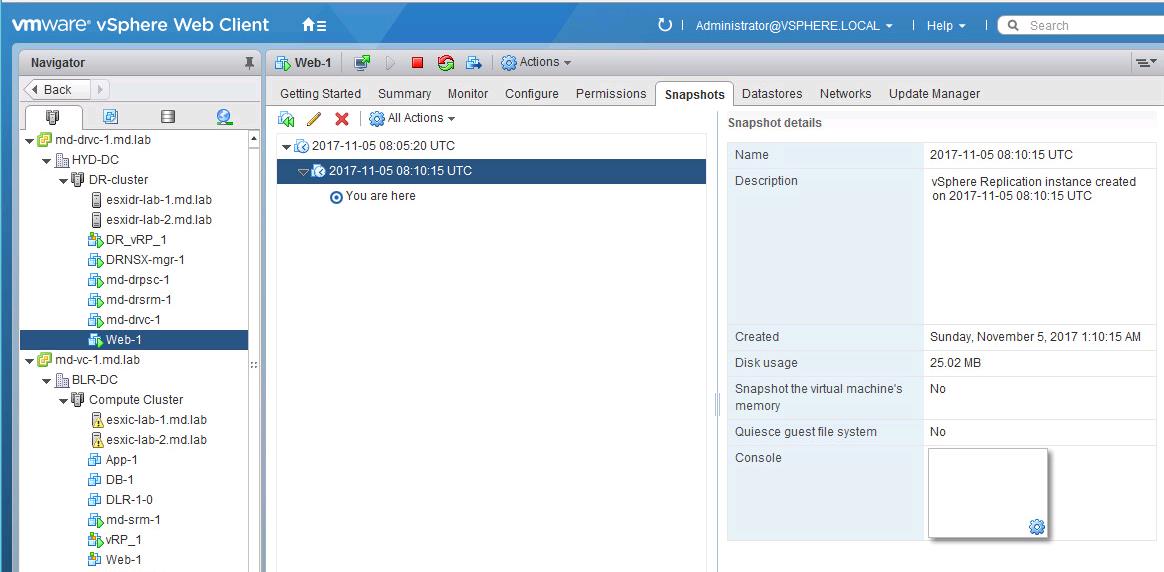
Task: Select Web-1 under Compute Cluster
Action: [x=123, y=560]
